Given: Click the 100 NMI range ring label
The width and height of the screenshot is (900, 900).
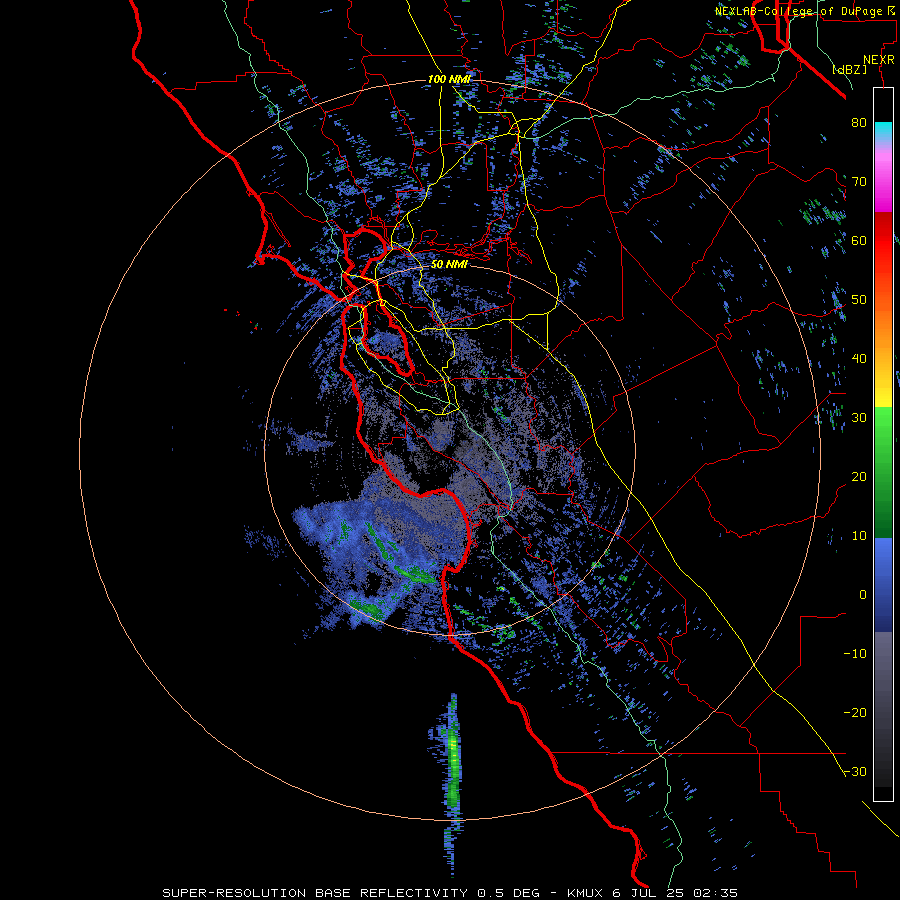Looking at the screenshot, I should pyautogui.click(x=449, y=79).
